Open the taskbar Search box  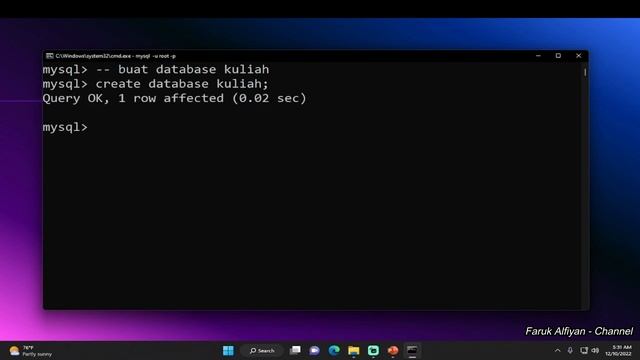pyautogui.click(x=262, y=351)
